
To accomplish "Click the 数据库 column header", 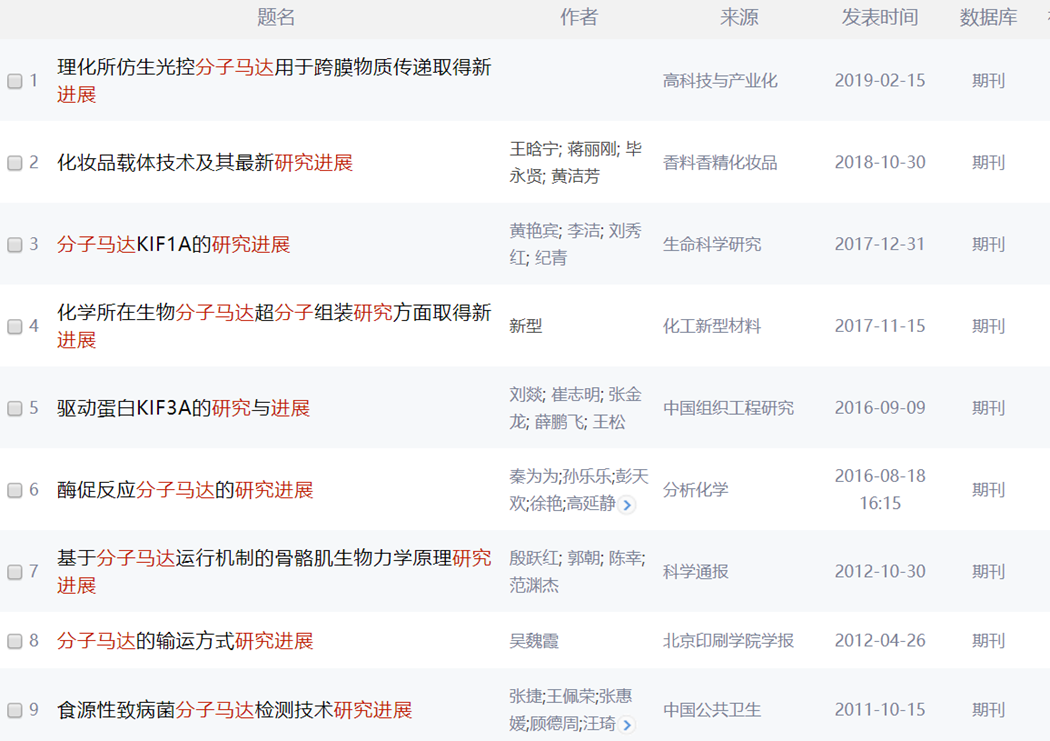I will click(988, 17).
